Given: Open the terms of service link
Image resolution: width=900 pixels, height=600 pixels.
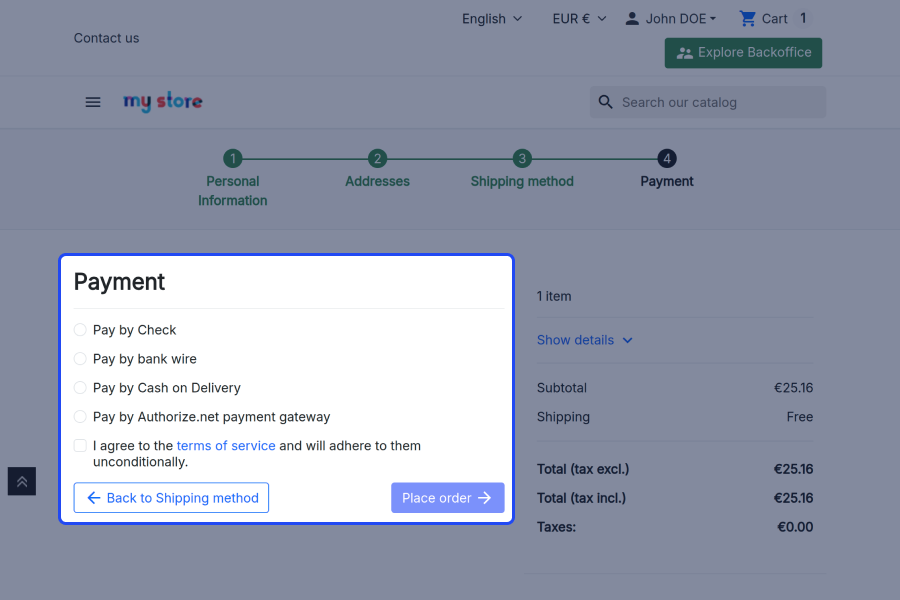Looking at the screenshot, I should coord(226,446).
